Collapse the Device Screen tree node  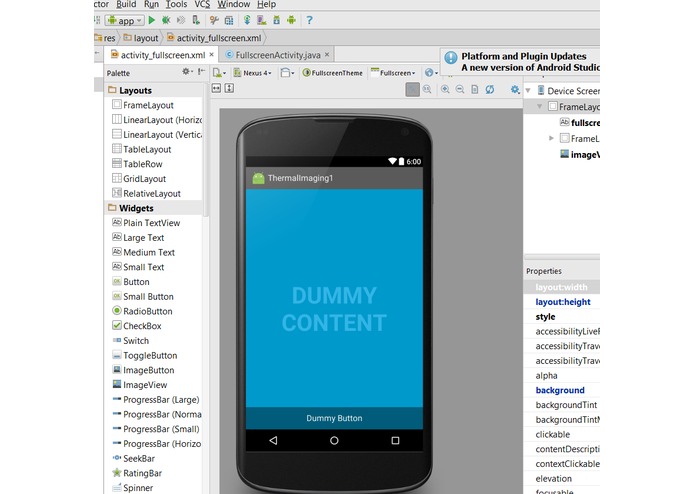pos(528,91)
